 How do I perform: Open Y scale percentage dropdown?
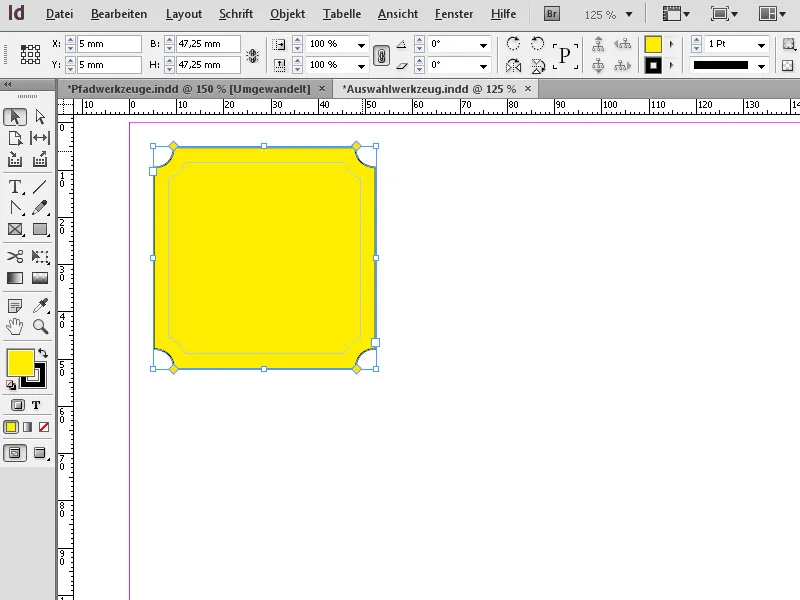pyautogui.click(x=361, y=66)
